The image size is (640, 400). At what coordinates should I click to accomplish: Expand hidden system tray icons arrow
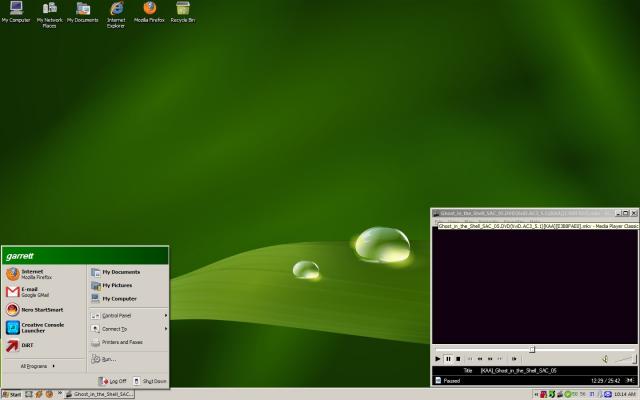pos(536,394)
